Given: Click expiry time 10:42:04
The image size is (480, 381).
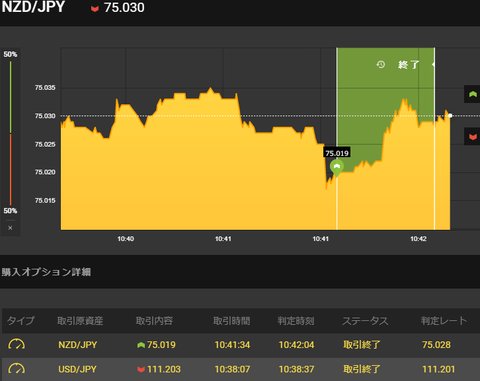Looking at the screenshot, I should (296, 345).
